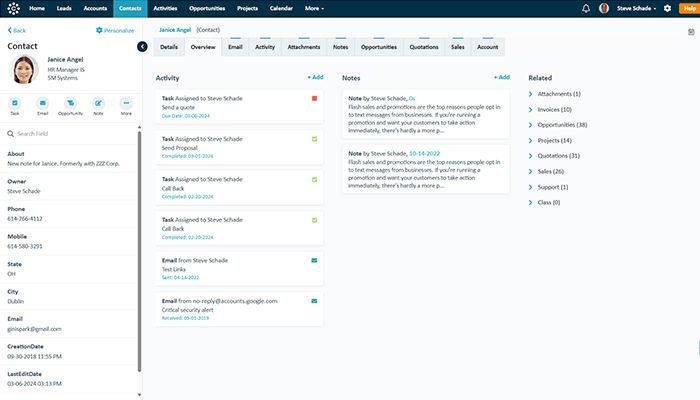
Task: Open the settings gear in the top bar
Action: click(x=667, y=8)
